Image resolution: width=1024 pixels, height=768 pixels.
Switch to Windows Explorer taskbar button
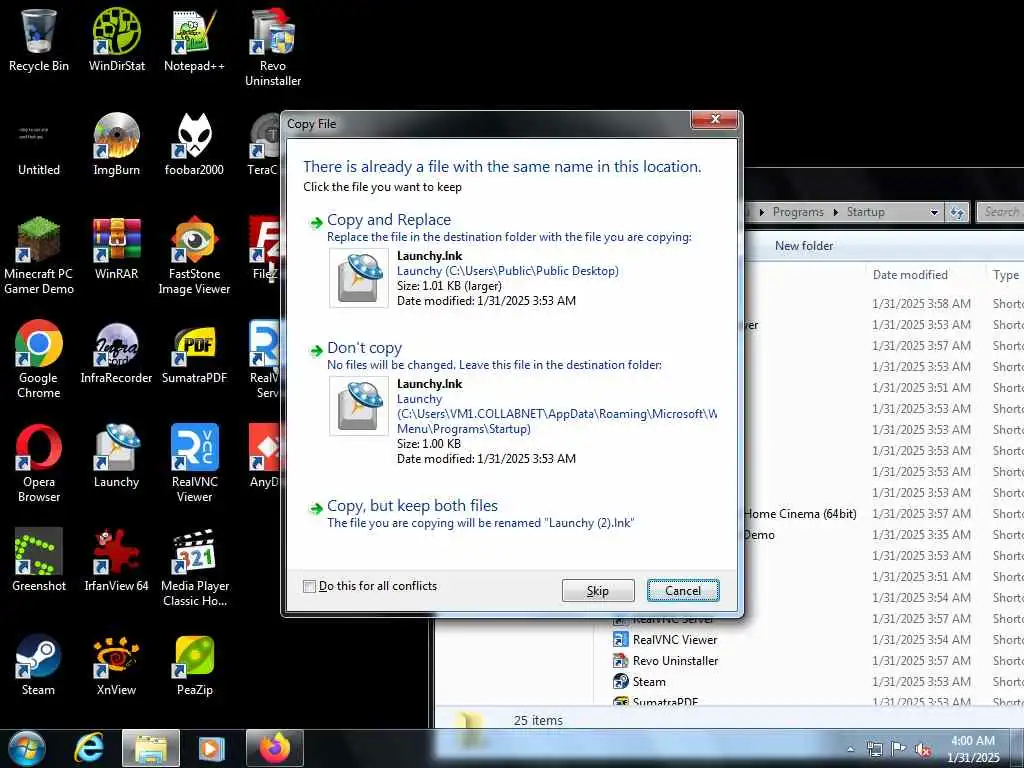point(151,748)
